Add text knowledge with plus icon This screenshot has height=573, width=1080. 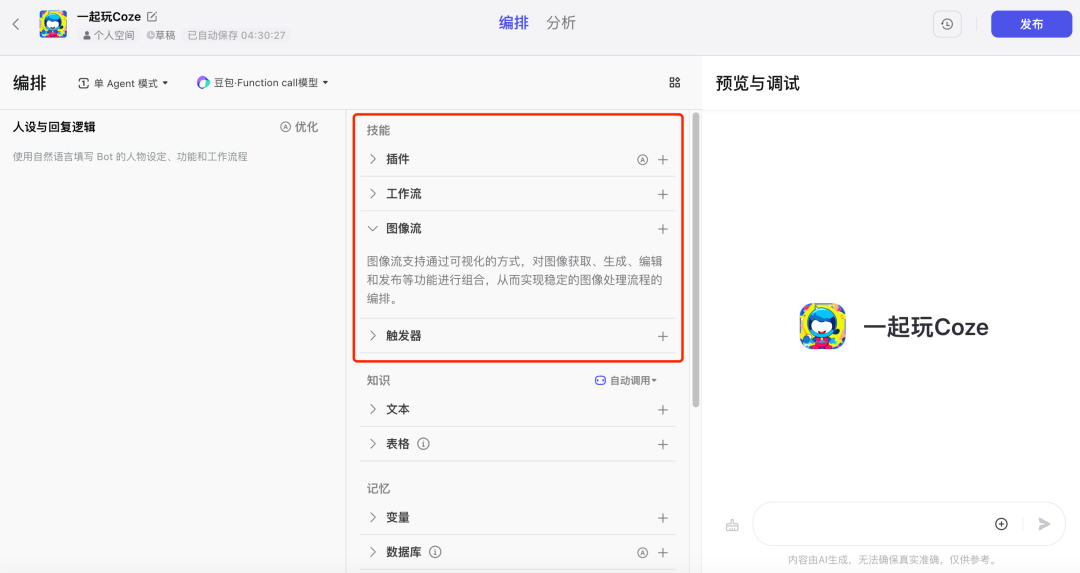point(663,410)
